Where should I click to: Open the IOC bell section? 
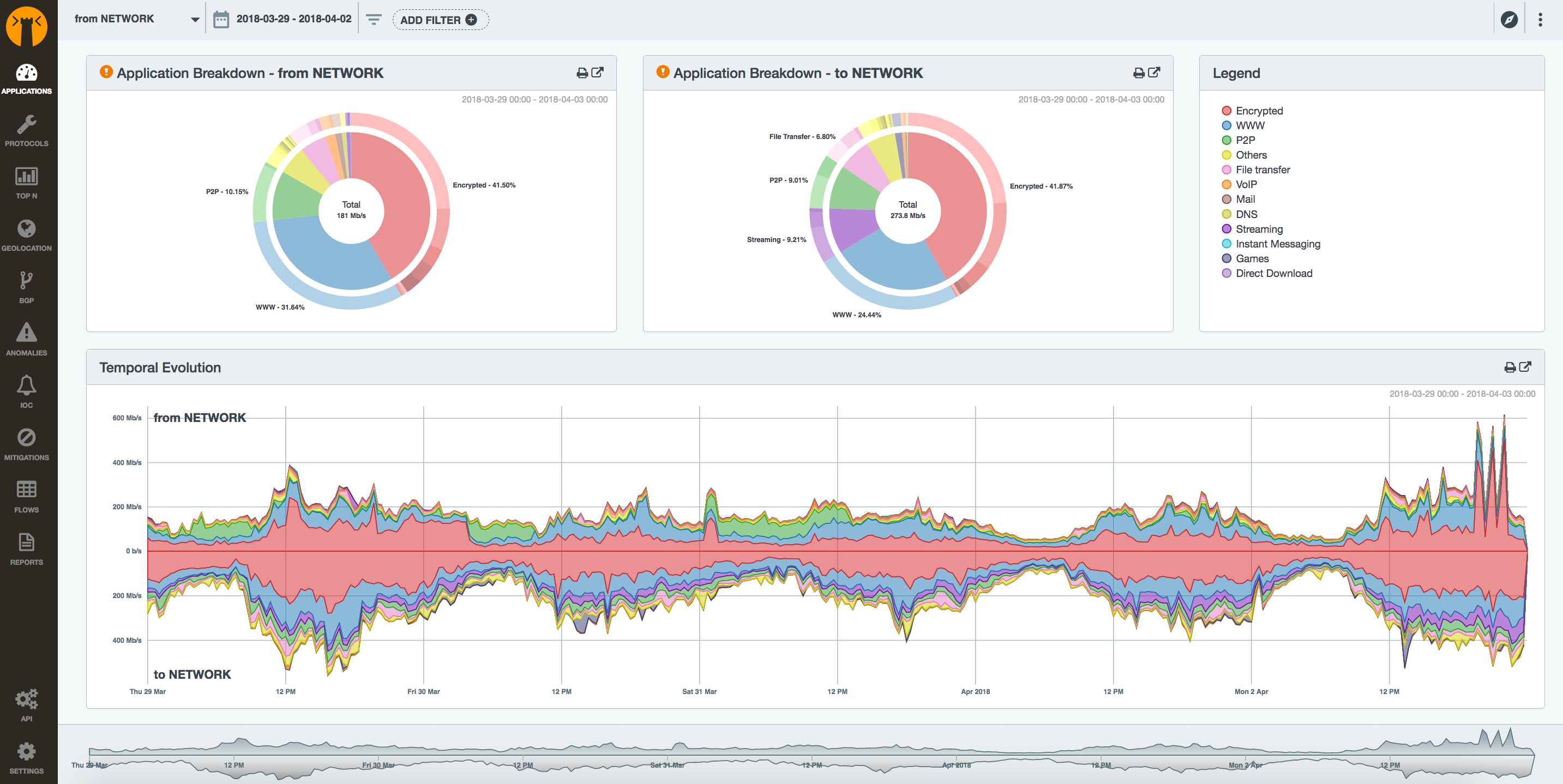click(26, 391)
